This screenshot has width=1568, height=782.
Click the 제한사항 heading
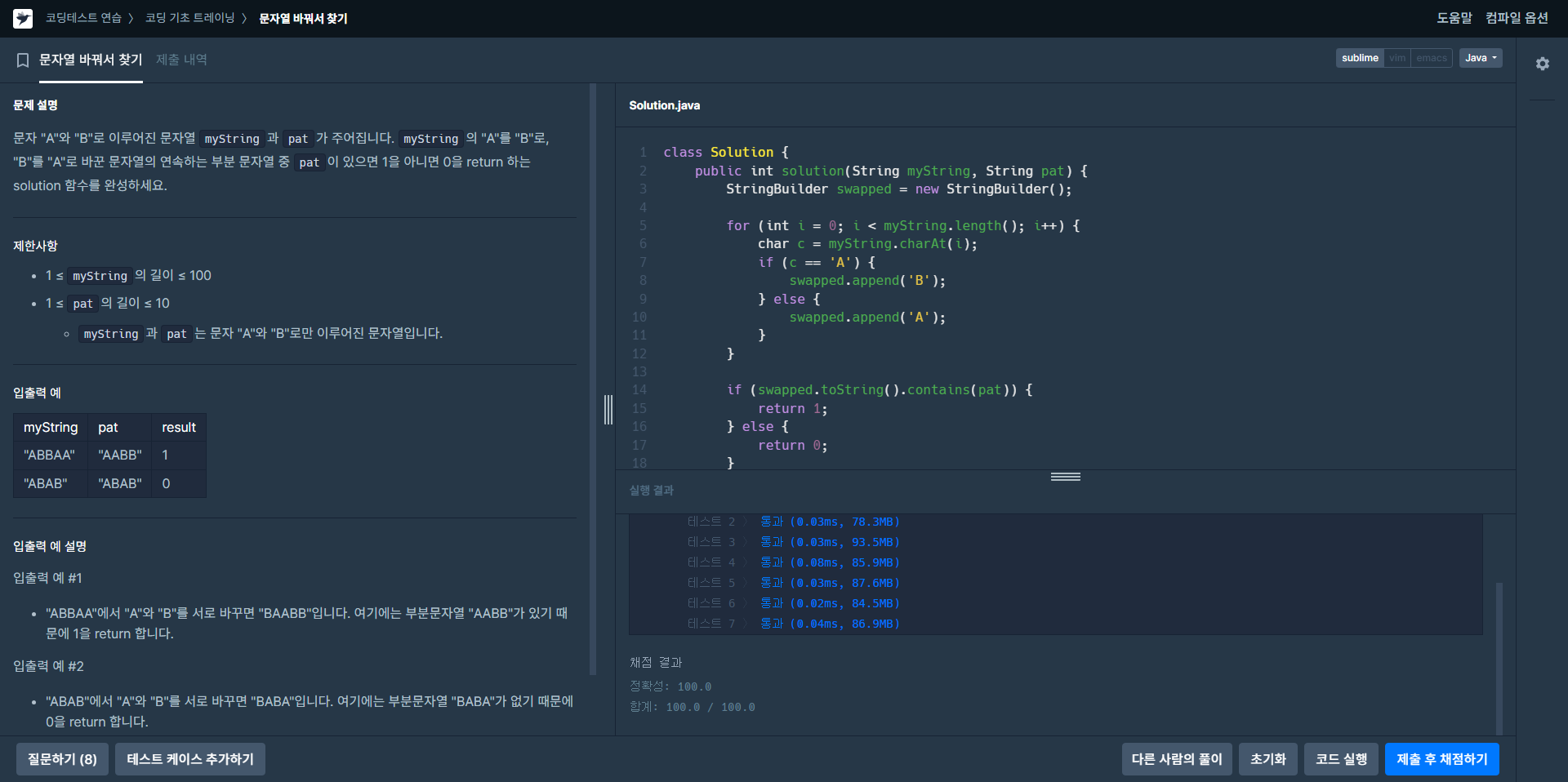[x=35, y=246]
